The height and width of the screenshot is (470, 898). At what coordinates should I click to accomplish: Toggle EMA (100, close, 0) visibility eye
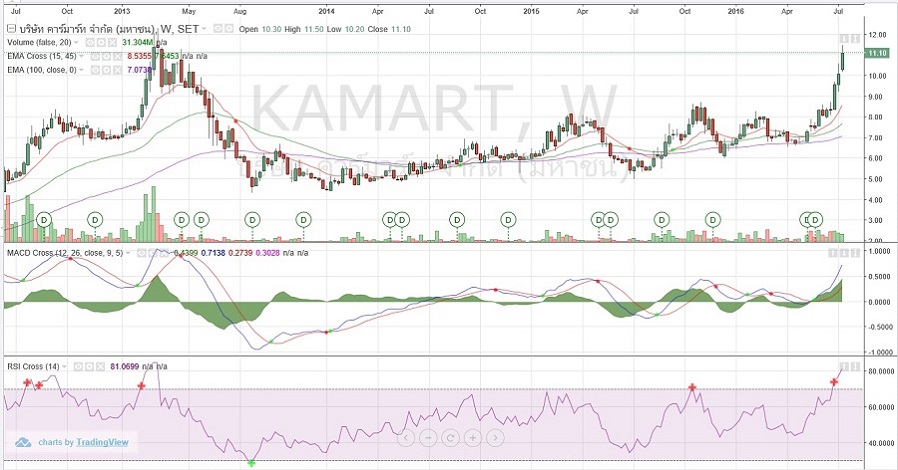click(x=95, y=70)
